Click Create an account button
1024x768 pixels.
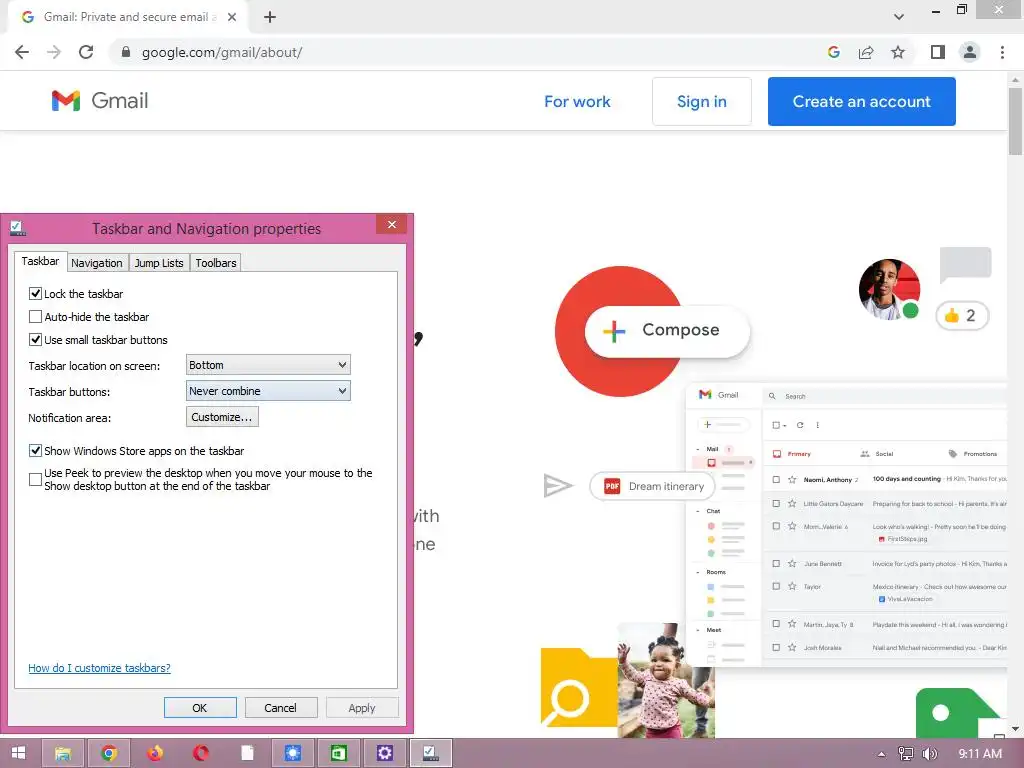click(861, 101)
